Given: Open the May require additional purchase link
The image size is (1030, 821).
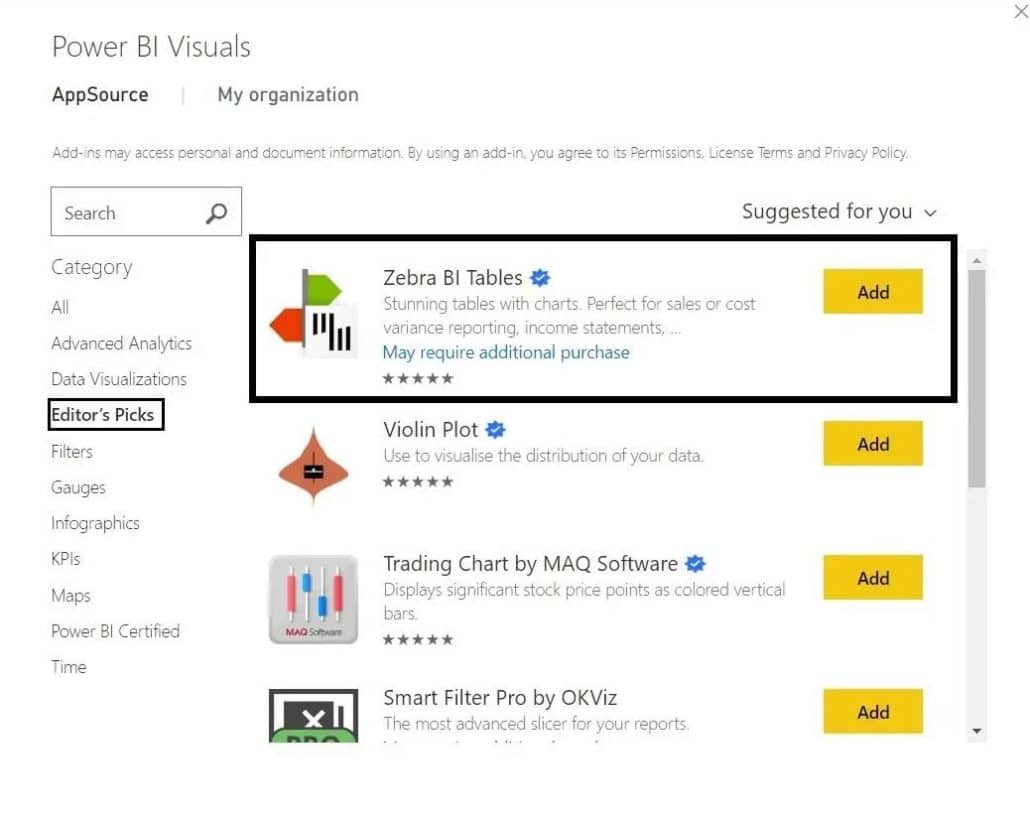Looking at the screenshot, I should (506, 352).
